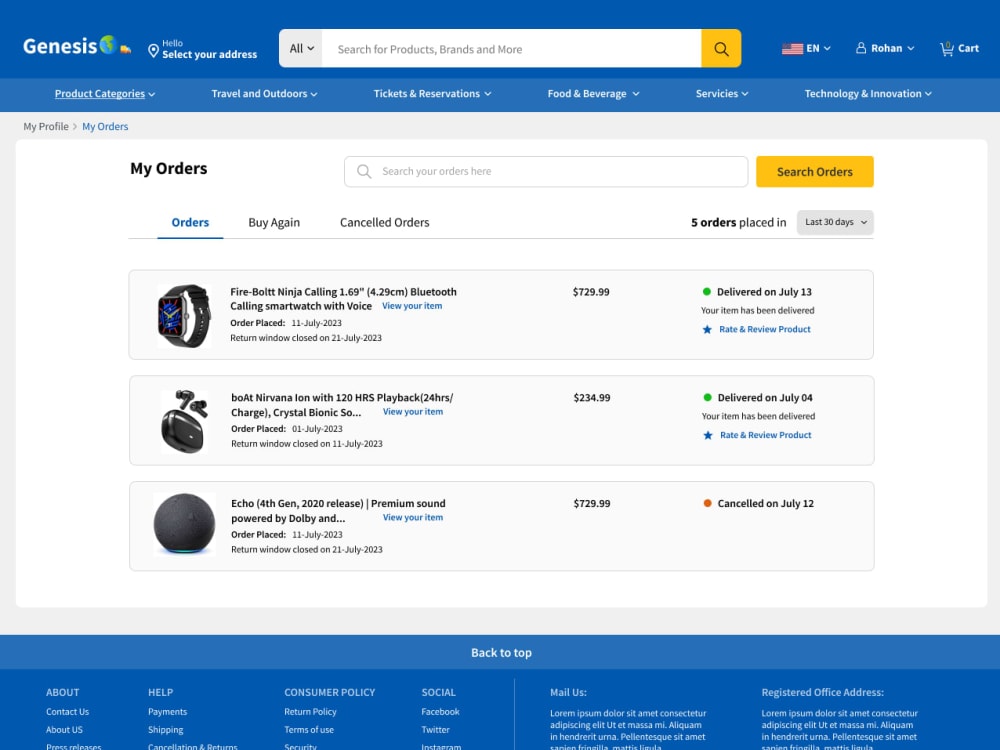Click My Orders breadcrumb link

tap(105, 126)
